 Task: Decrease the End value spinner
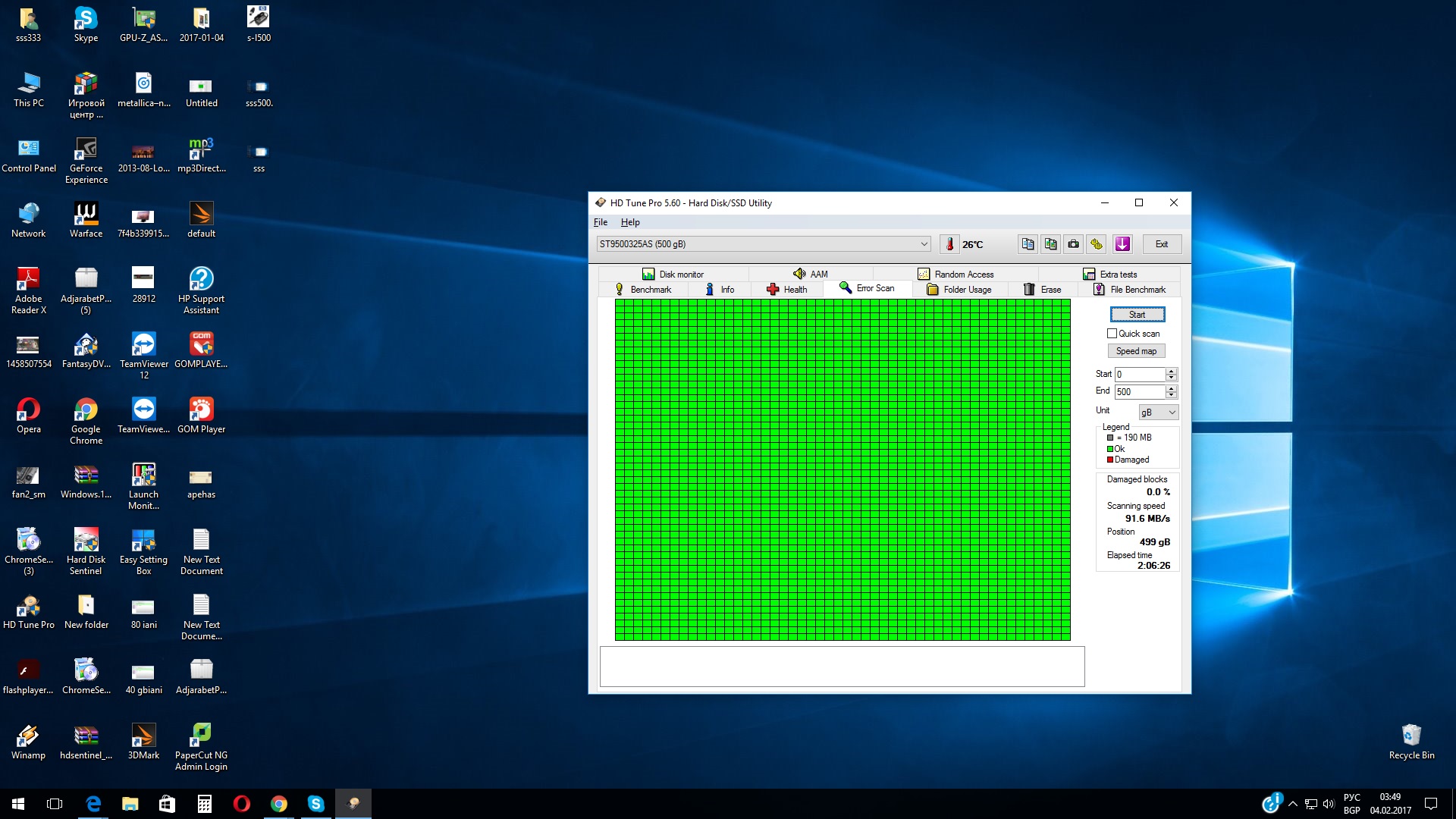pos(1172,395)
